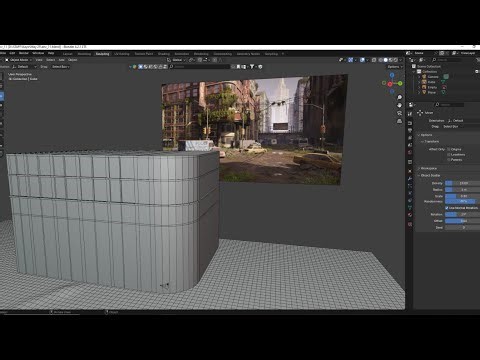Open the shading options dropdown arrow
The image size is (480, 360).
401,60
